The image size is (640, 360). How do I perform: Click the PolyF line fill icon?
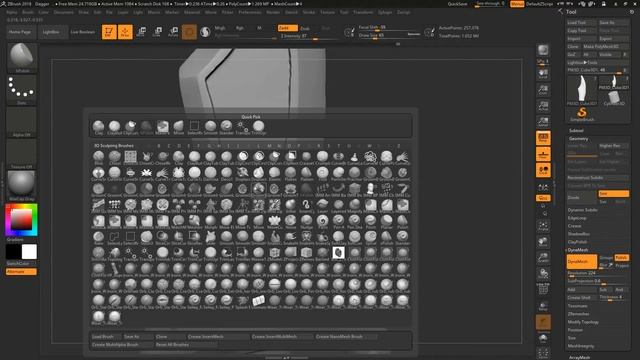543,289
